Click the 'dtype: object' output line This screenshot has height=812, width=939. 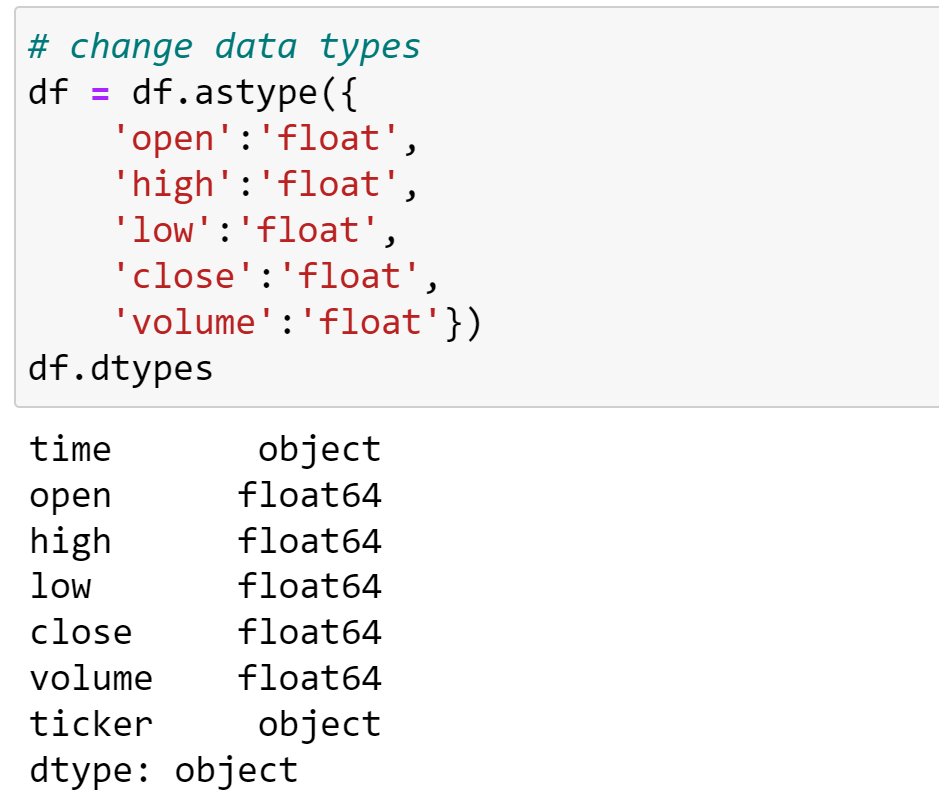click(x=163, y=771)
